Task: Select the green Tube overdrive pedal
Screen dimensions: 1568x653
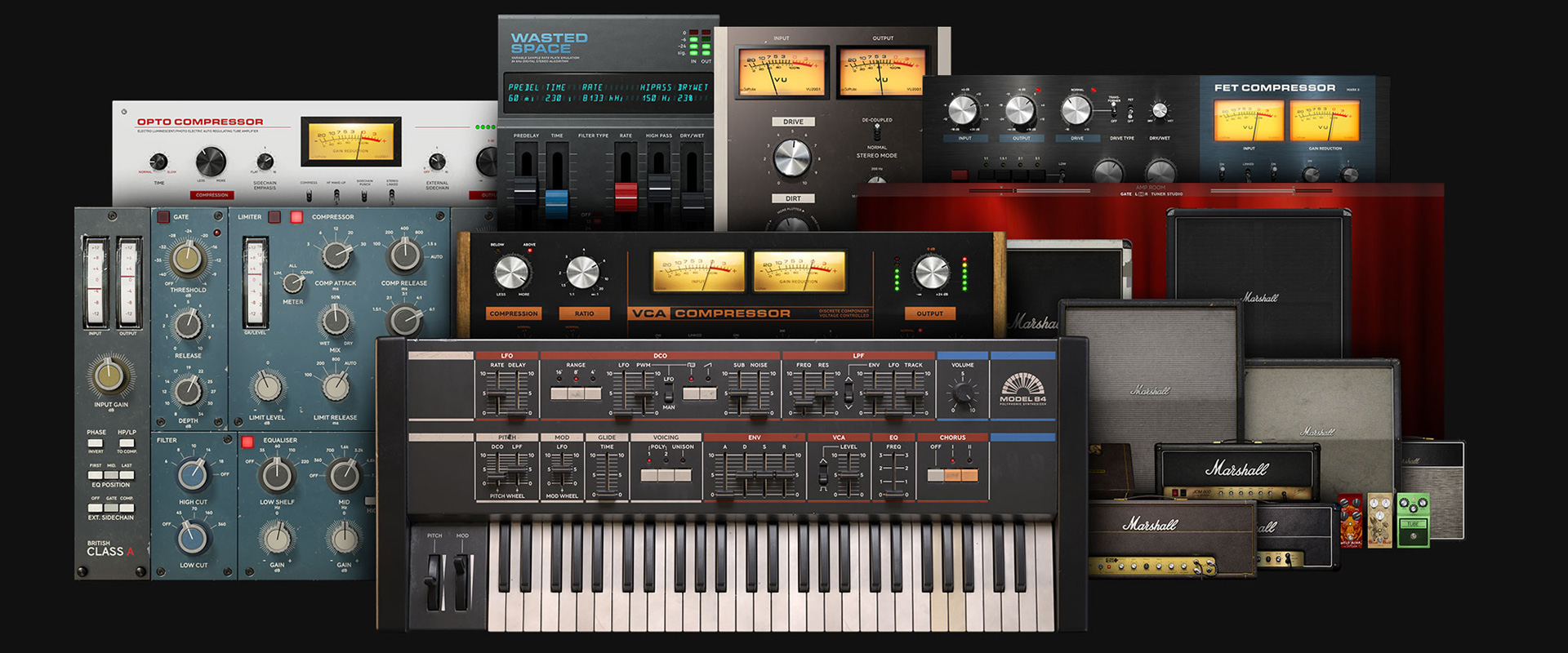Action: coord(1413,519)
